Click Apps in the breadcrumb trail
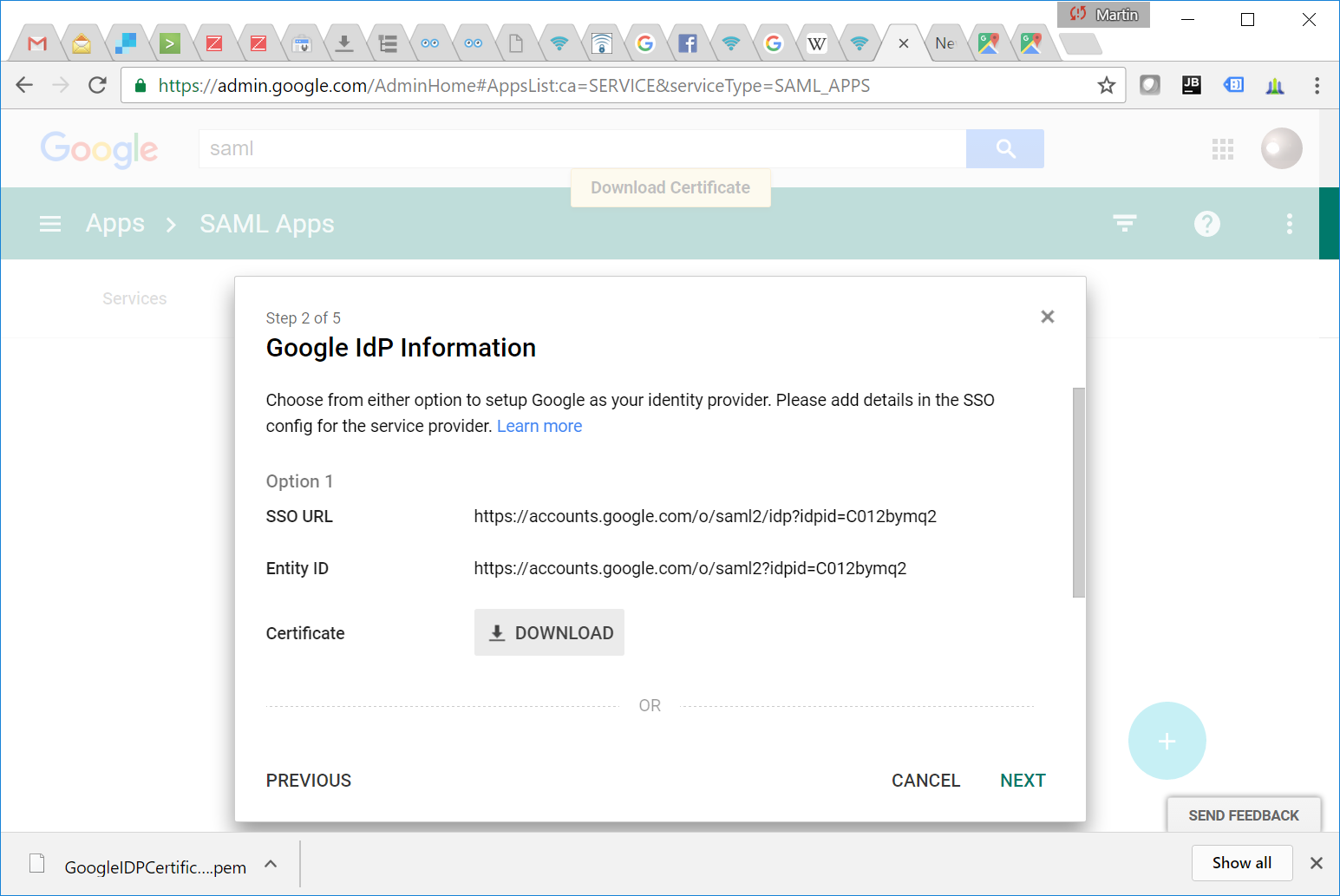The width and height of the screenshot is (1340, 896). pos(114,224)
